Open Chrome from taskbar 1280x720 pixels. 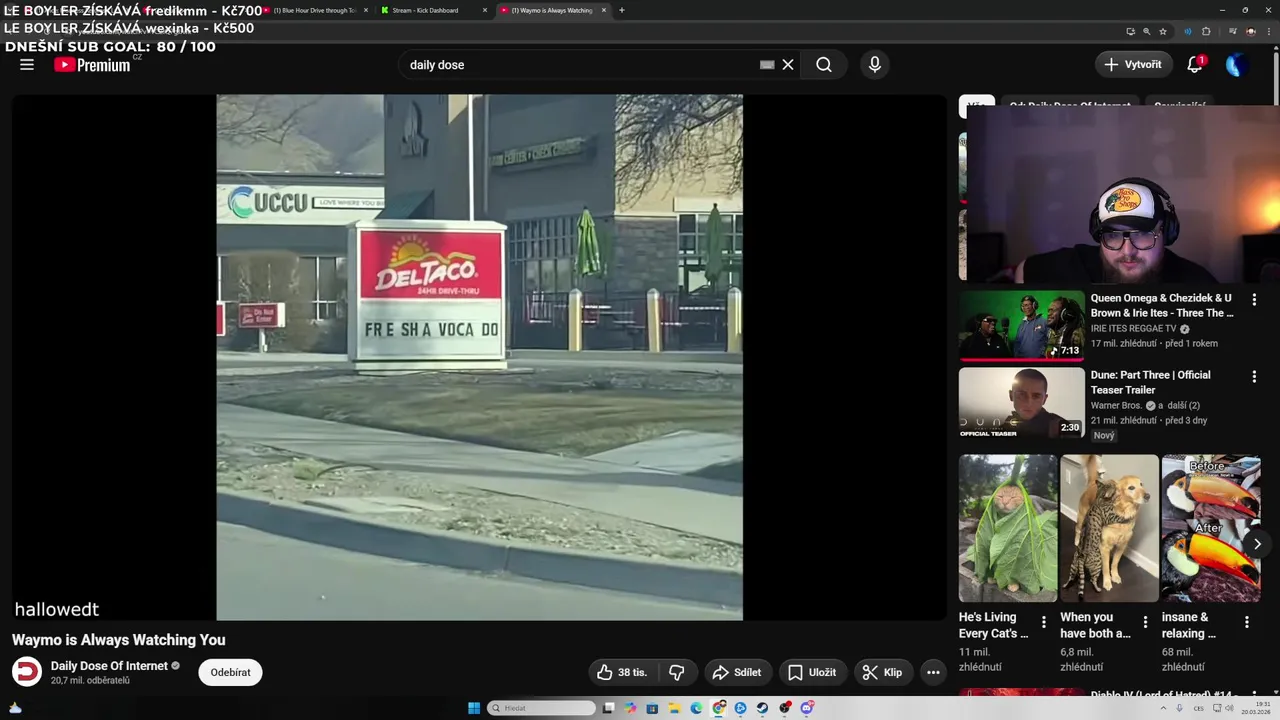[719, 708]
